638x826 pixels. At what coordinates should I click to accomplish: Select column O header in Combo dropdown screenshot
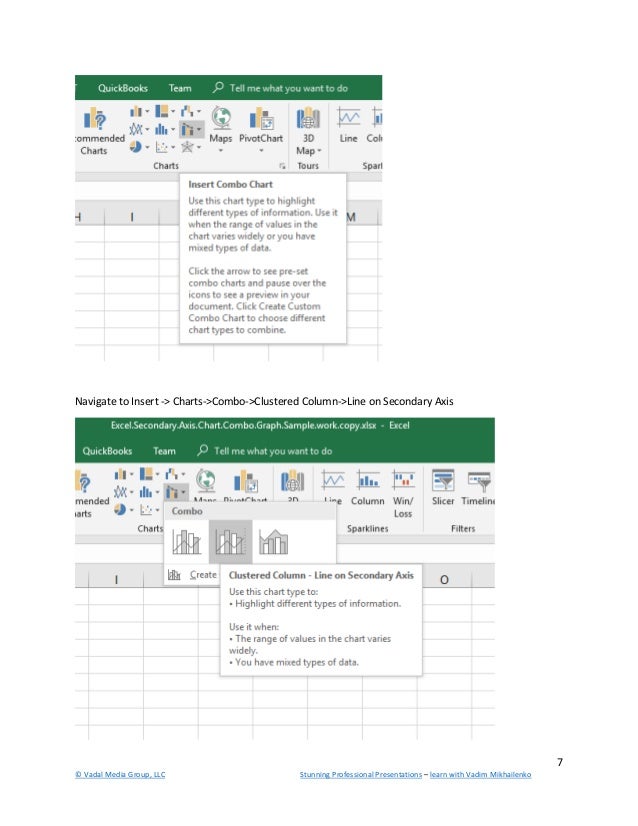(x=444, y=579)
